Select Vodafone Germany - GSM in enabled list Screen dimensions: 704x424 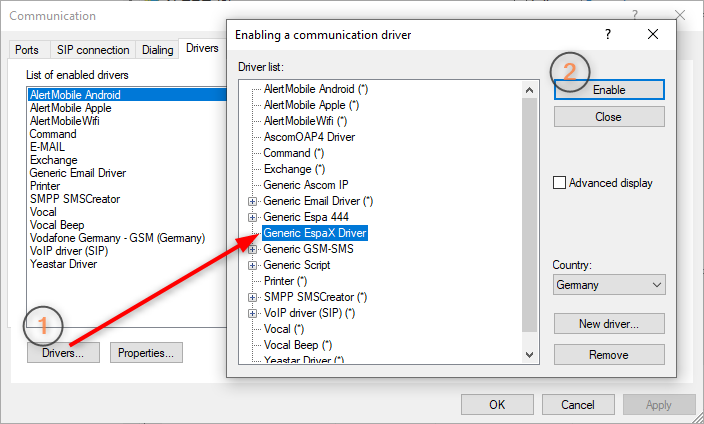click(x=117, y=238)
